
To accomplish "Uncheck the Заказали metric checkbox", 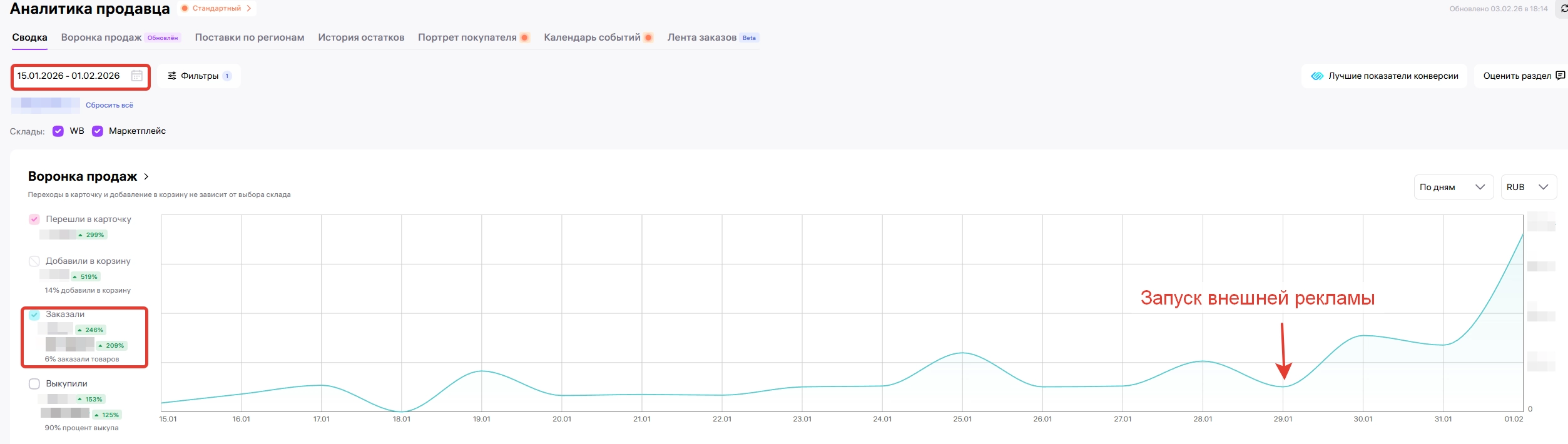I will click(x=34, y=315).
